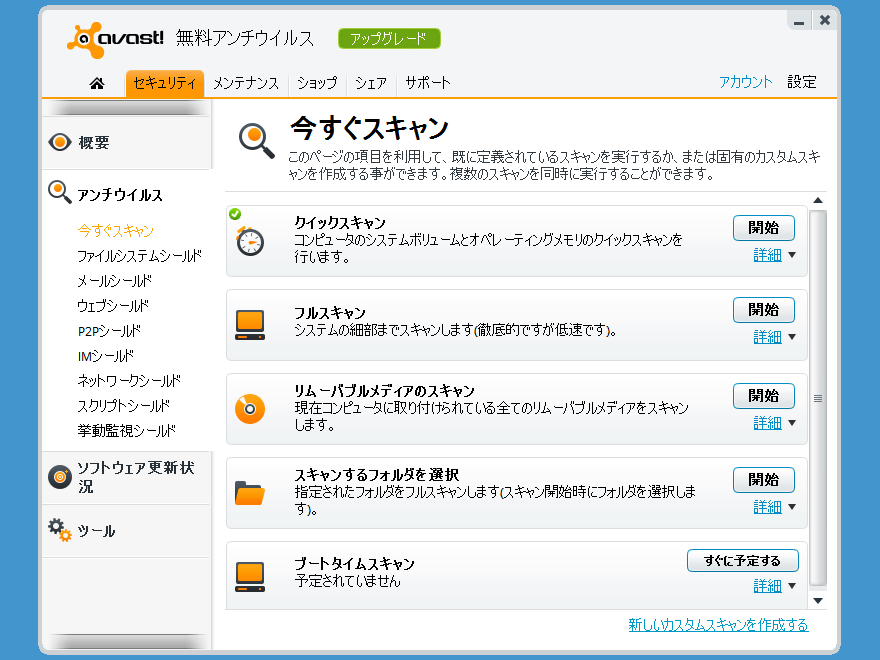Click the ソフトウェア更新状況 disc icon
Image resolution: width=880 pixels, height=660 pixels.
59,477
